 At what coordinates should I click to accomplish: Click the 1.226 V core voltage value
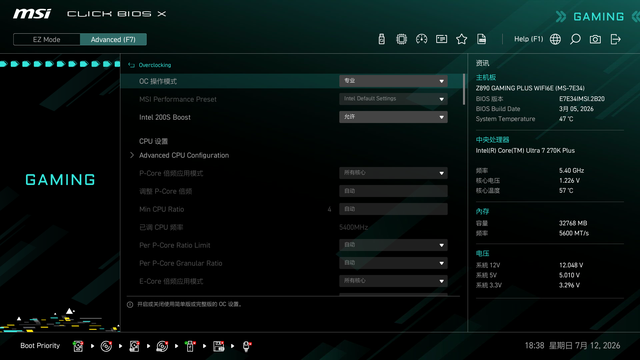coord(569,180)
